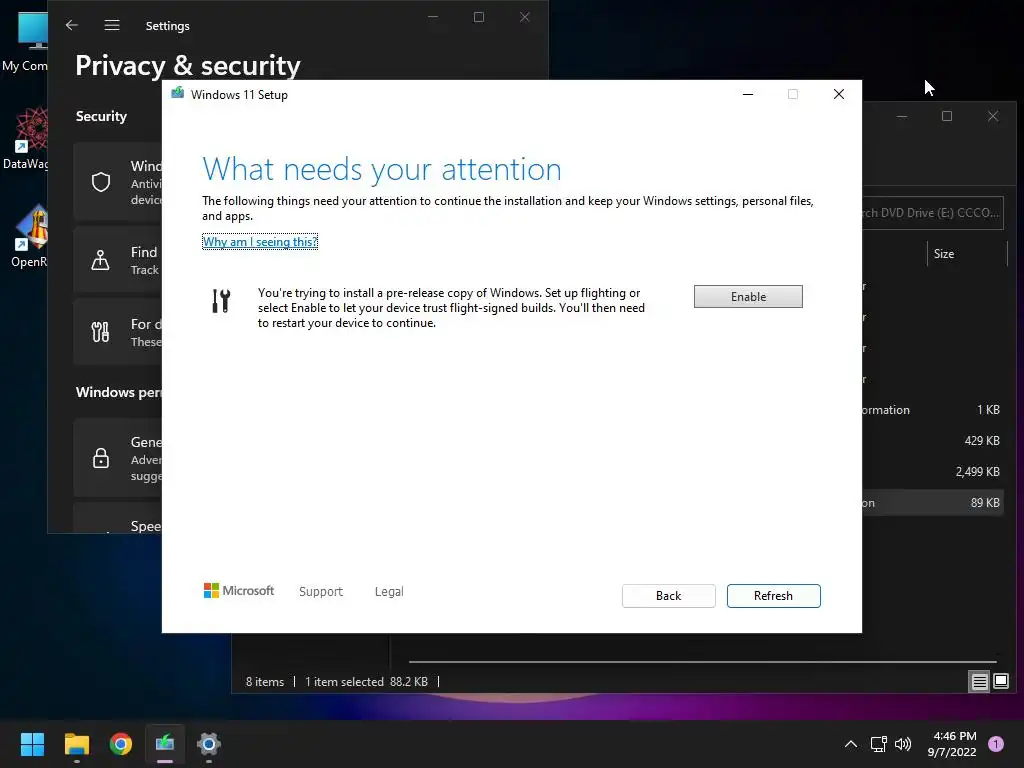Click Enable to trust flight-signed builds
Image resolution: width=1024 pixels, height=768 pixels.
(748, 296)
